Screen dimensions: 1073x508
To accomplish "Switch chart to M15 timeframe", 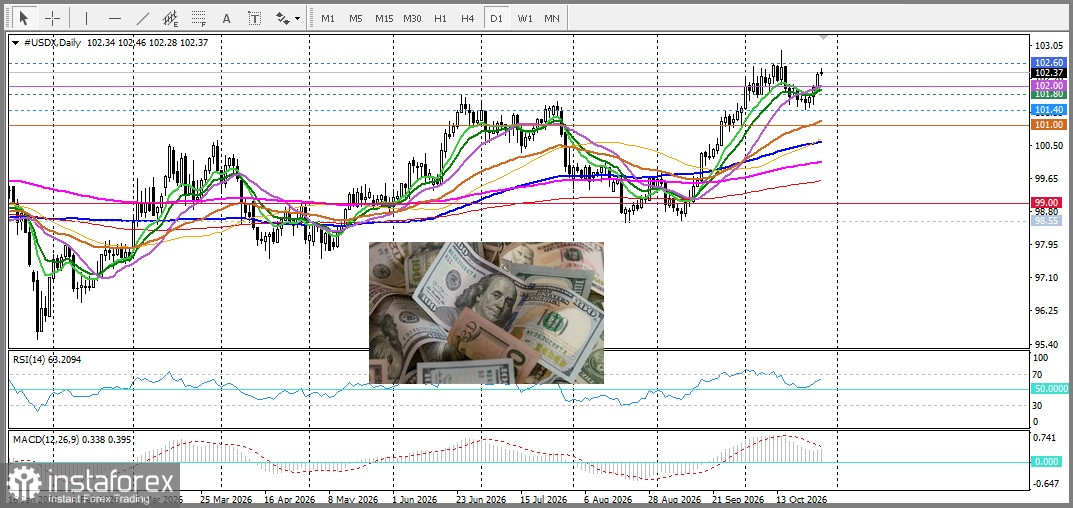I will [x=384, y=18].
